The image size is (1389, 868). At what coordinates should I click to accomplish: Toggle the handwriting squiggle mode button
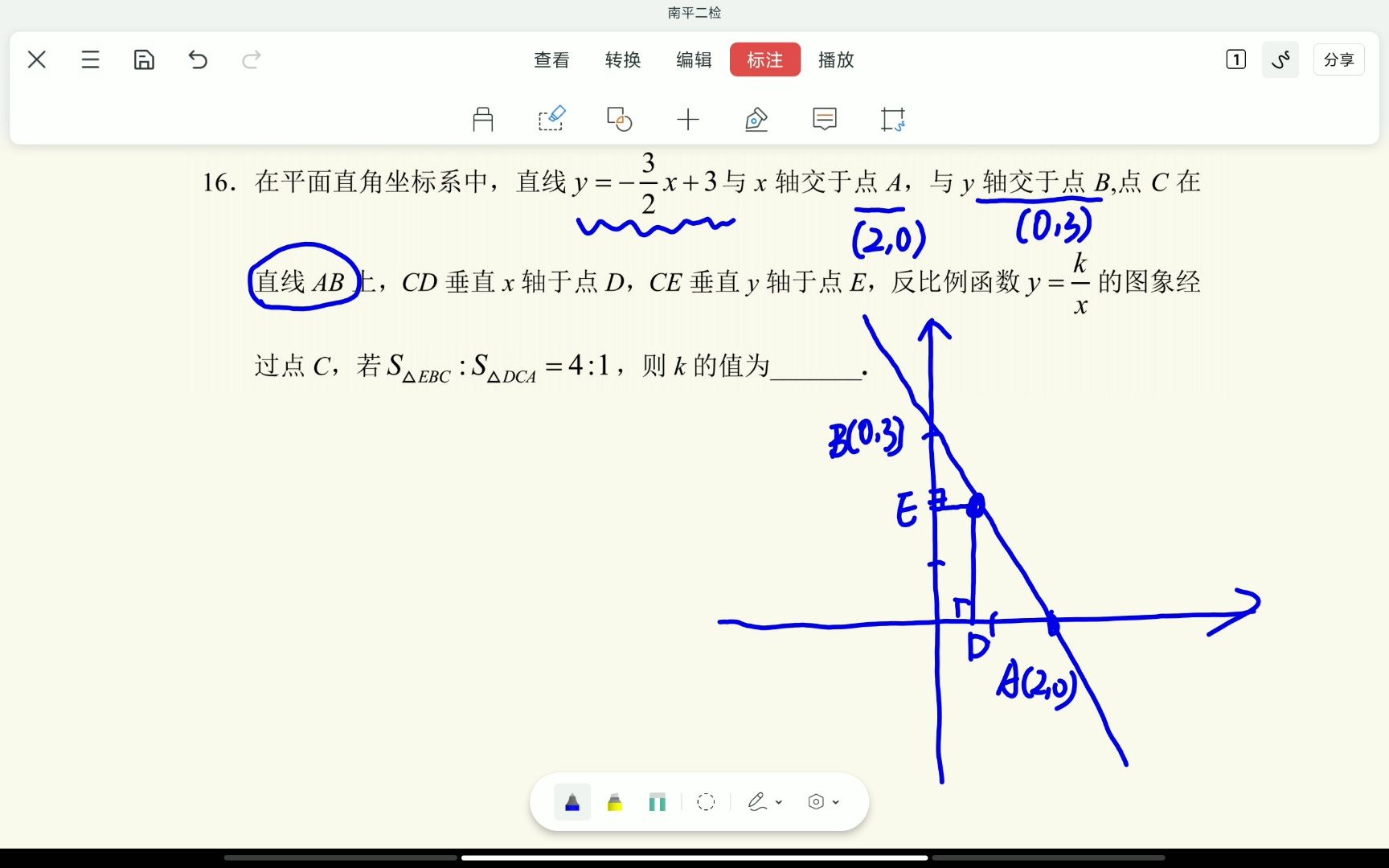click(x=1280, y=59)
